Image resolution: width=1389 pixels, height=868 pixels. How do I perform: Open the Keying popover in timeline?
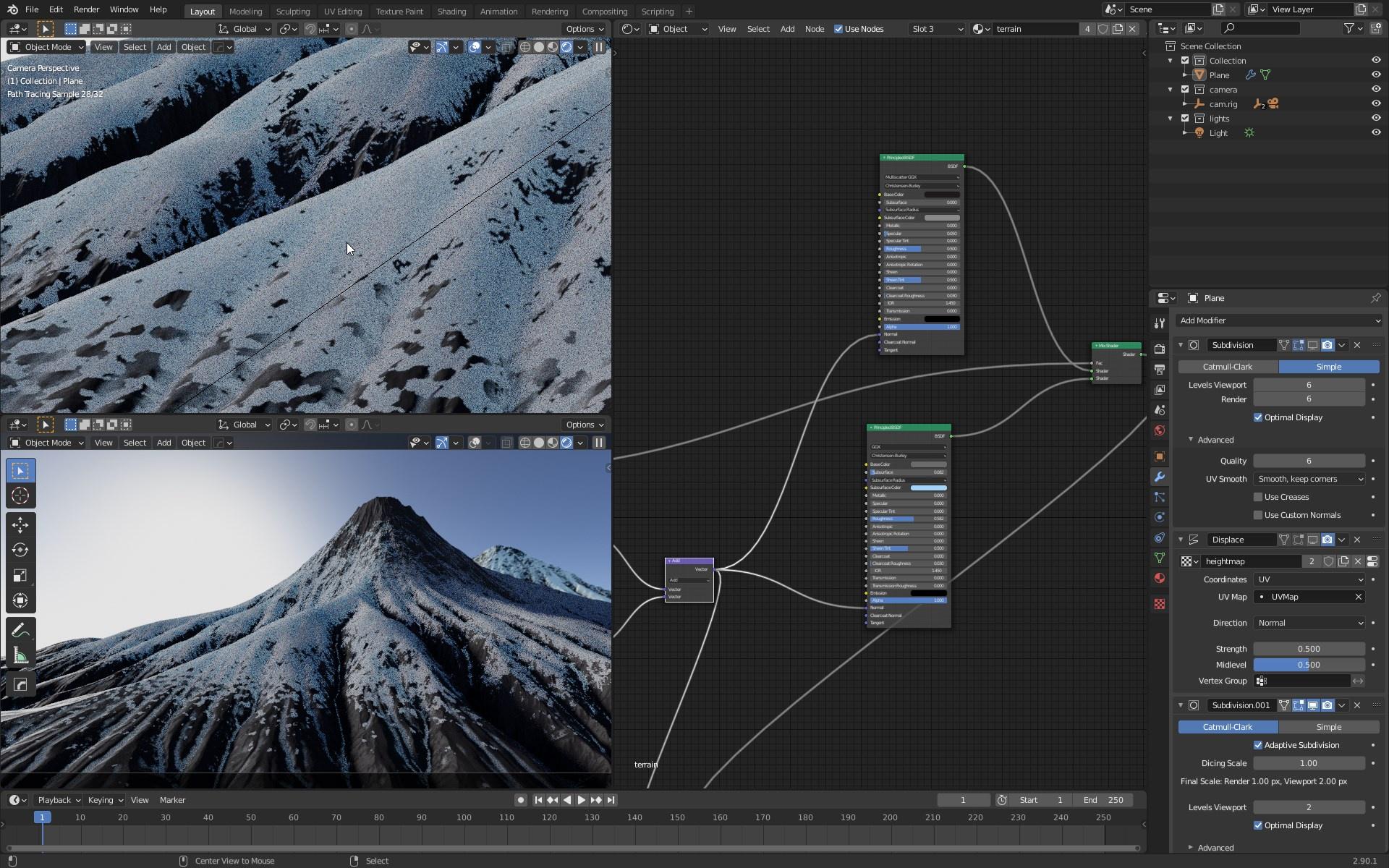point(105,800)
